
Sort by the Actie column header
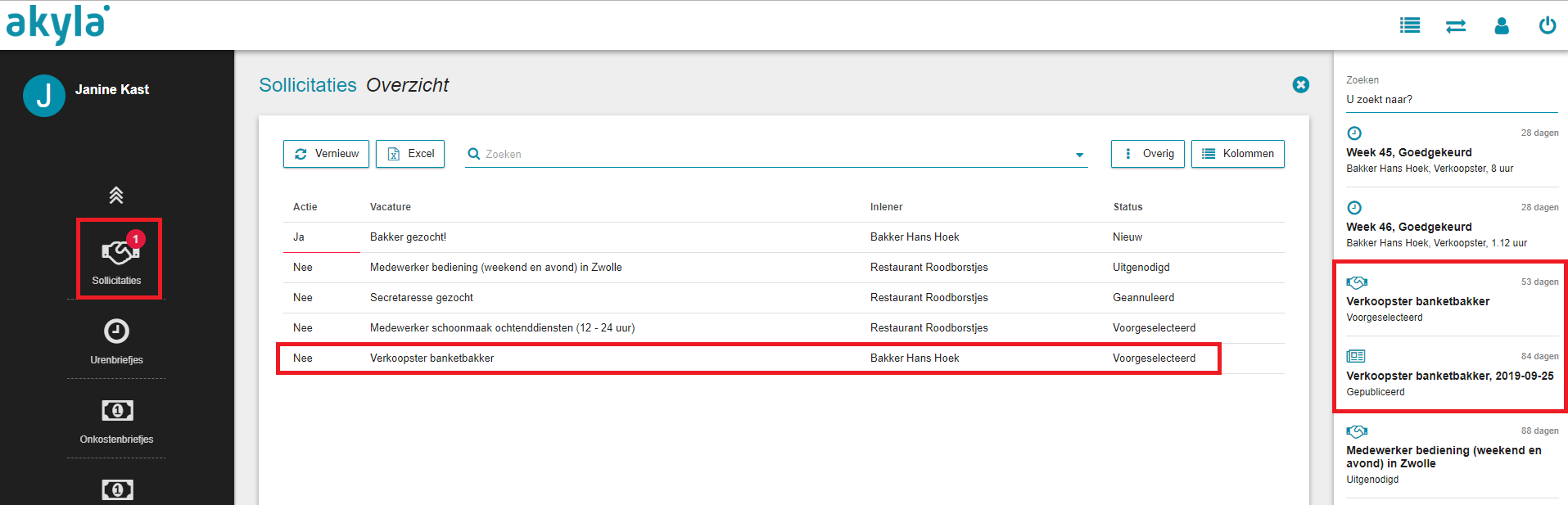(305, 207)
